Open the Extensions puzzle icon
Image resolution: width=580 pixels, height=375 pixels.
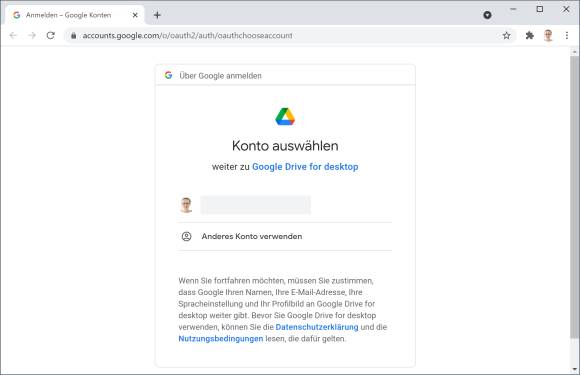point(530,36)
